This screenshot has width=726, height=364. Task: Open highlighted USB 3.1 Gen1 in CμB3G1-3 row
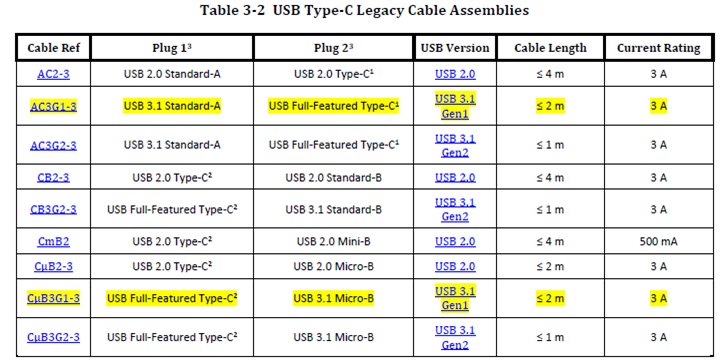455,298
